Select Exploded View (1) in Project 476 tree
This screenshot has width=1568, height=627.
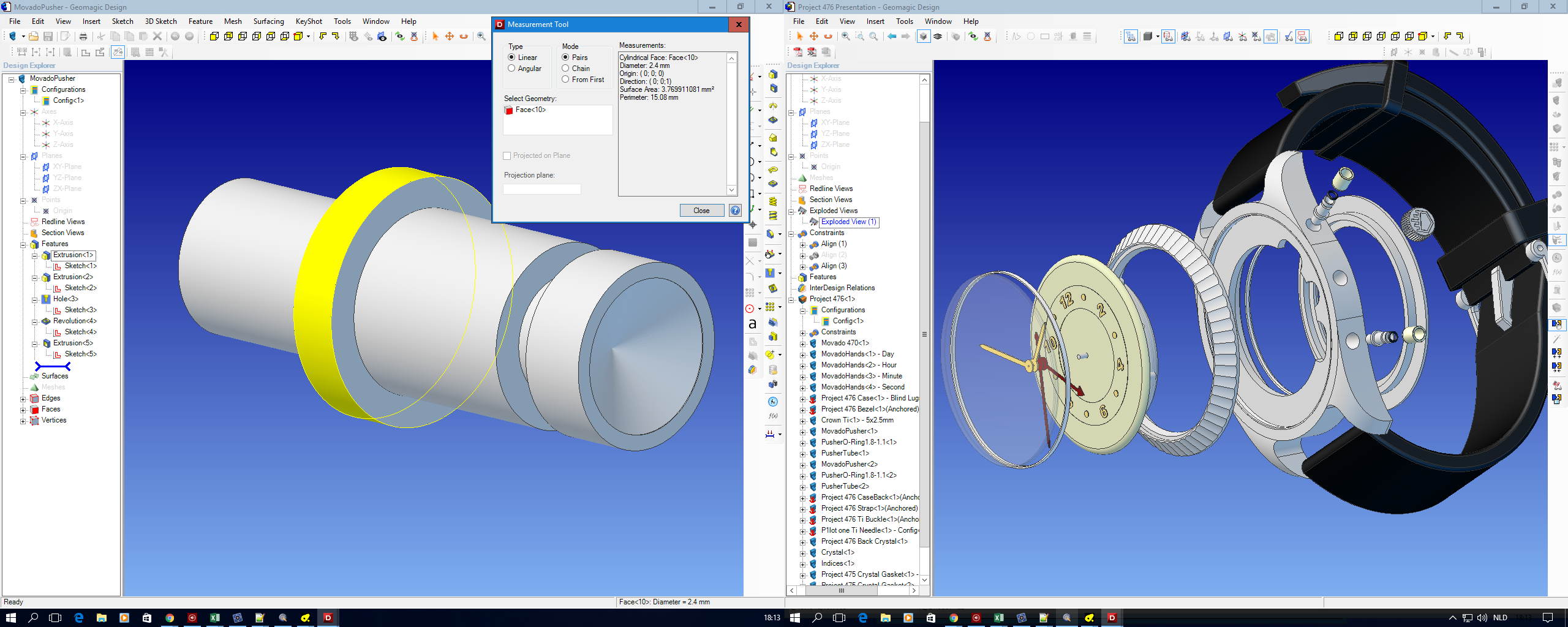pos(848,222)
